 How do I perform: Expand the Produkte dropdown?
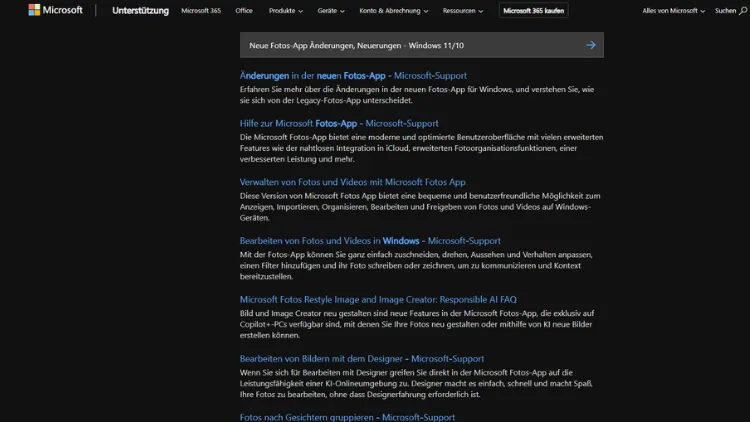(x=286, y=11)
